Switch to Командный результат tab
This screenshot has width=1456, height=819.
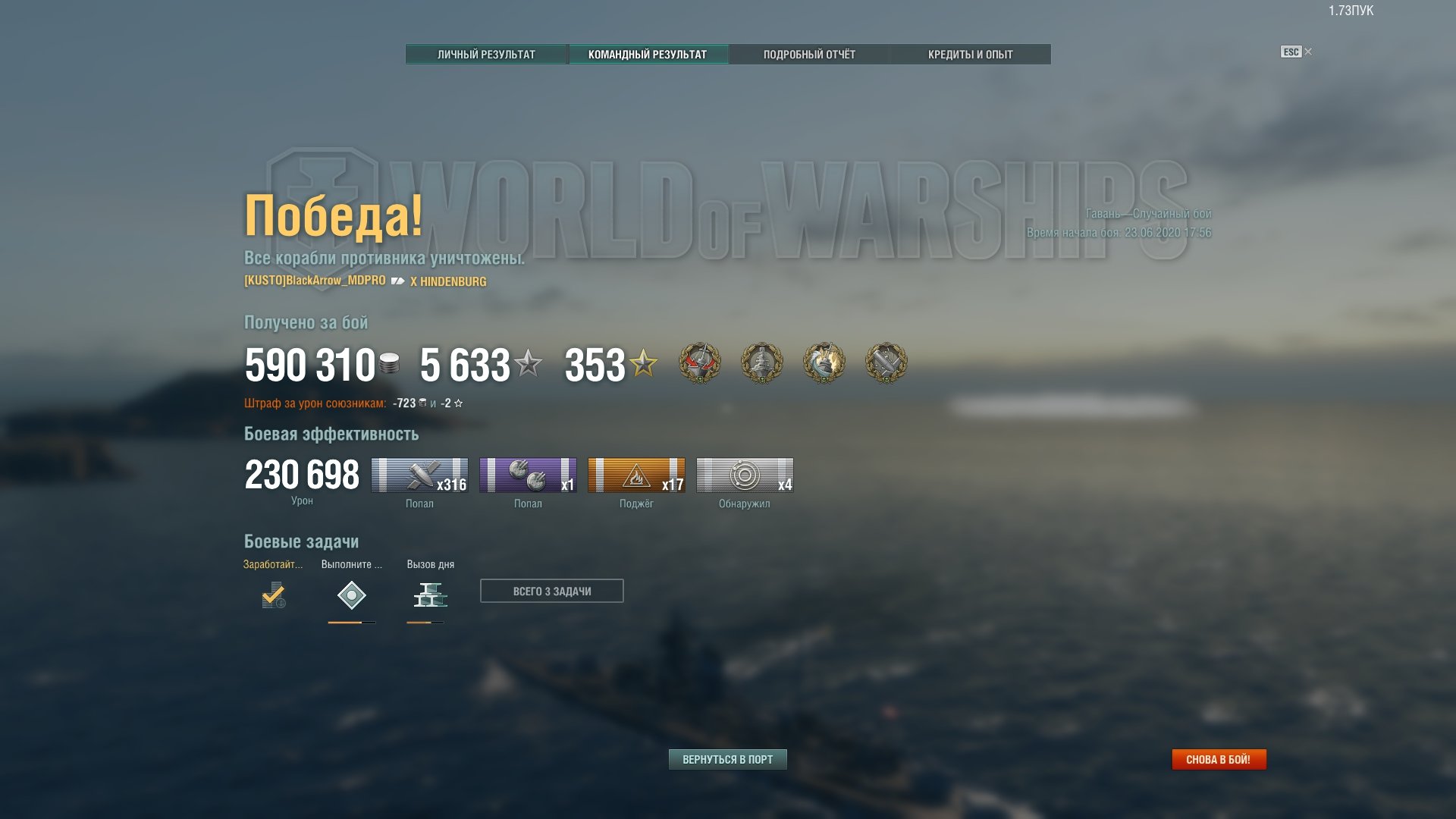(x=648, y=55)
